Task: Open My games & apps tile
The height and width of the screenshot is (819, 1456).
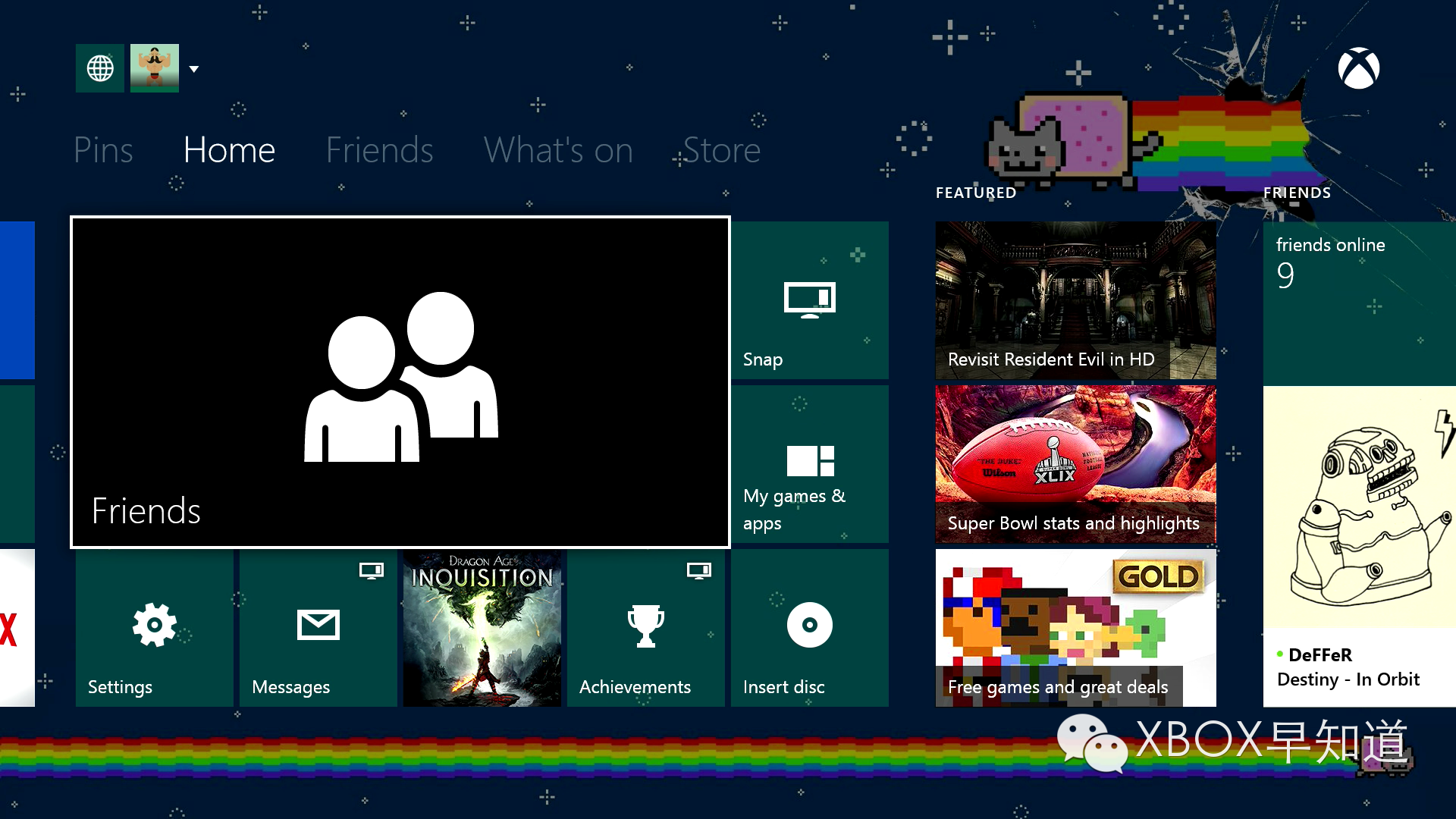Action: [809, 464]
